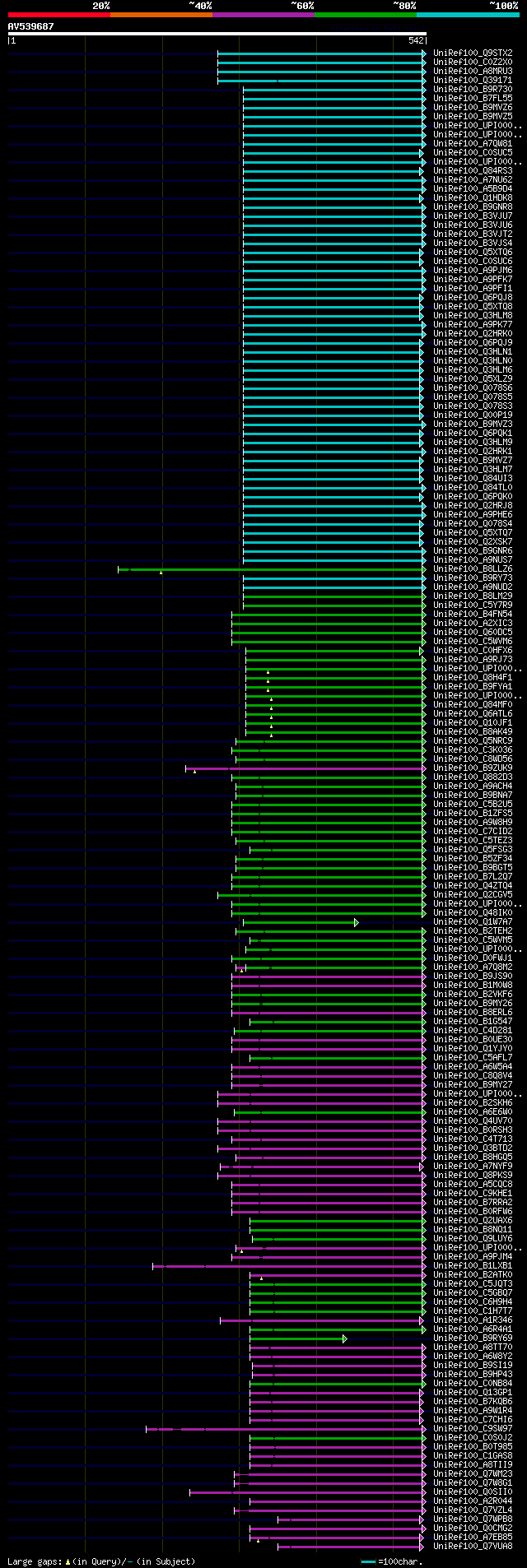The width and height of the screenshot is (527, 1568).
Task: Select hit label UniRef100_Q0SII0
Action: pos(473,1492)
